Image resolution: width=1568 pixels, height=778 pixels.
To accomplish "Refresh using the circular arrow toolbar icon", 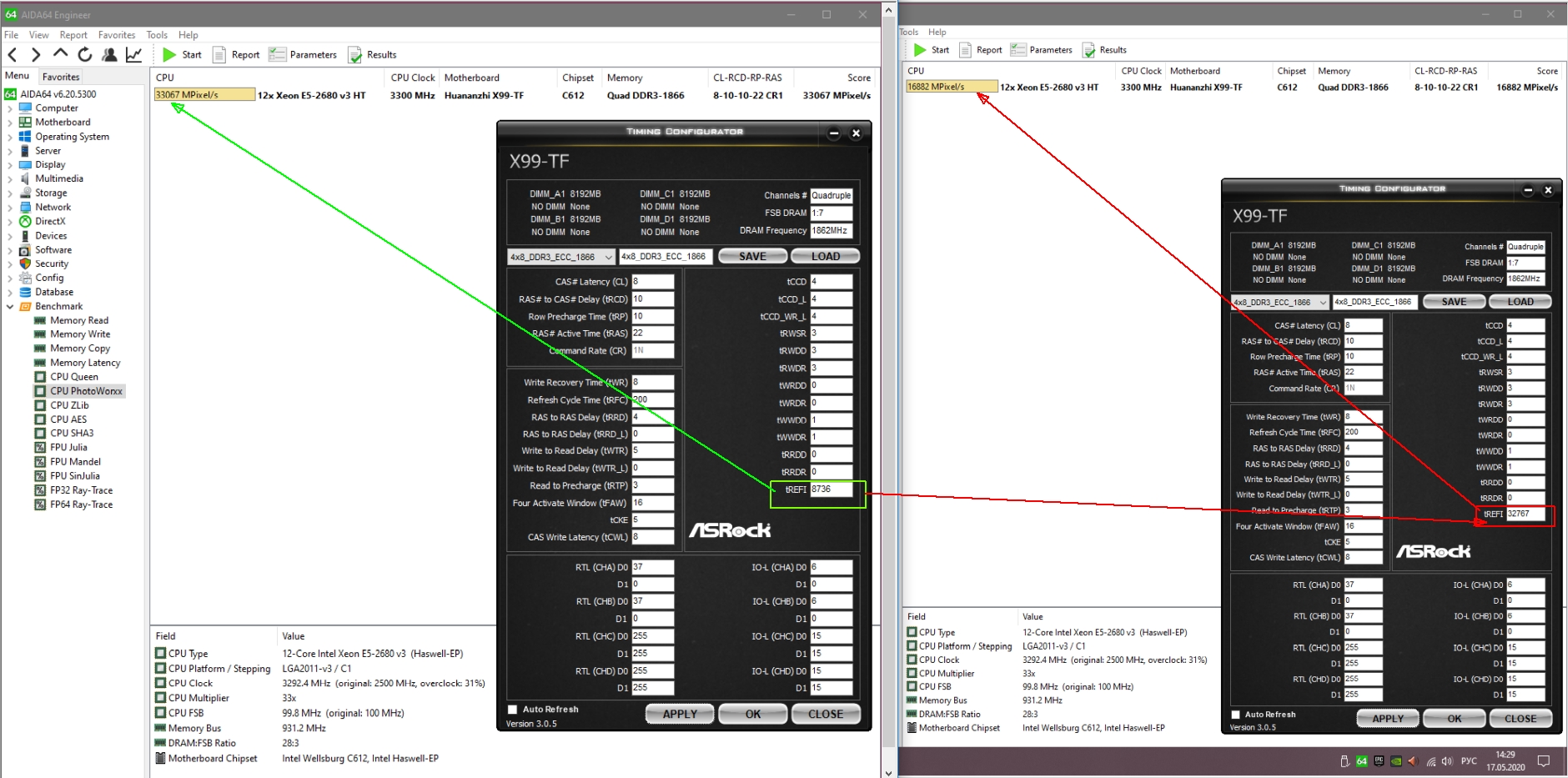I will [x=84, y=55].
